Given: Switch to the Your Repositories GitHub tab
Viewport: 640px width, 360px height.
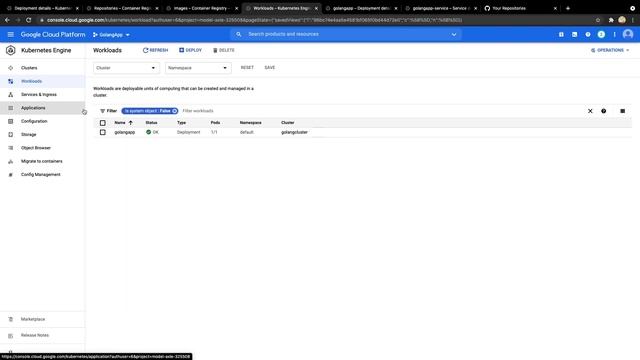Looking at the screenshot, I should [520, 8].
